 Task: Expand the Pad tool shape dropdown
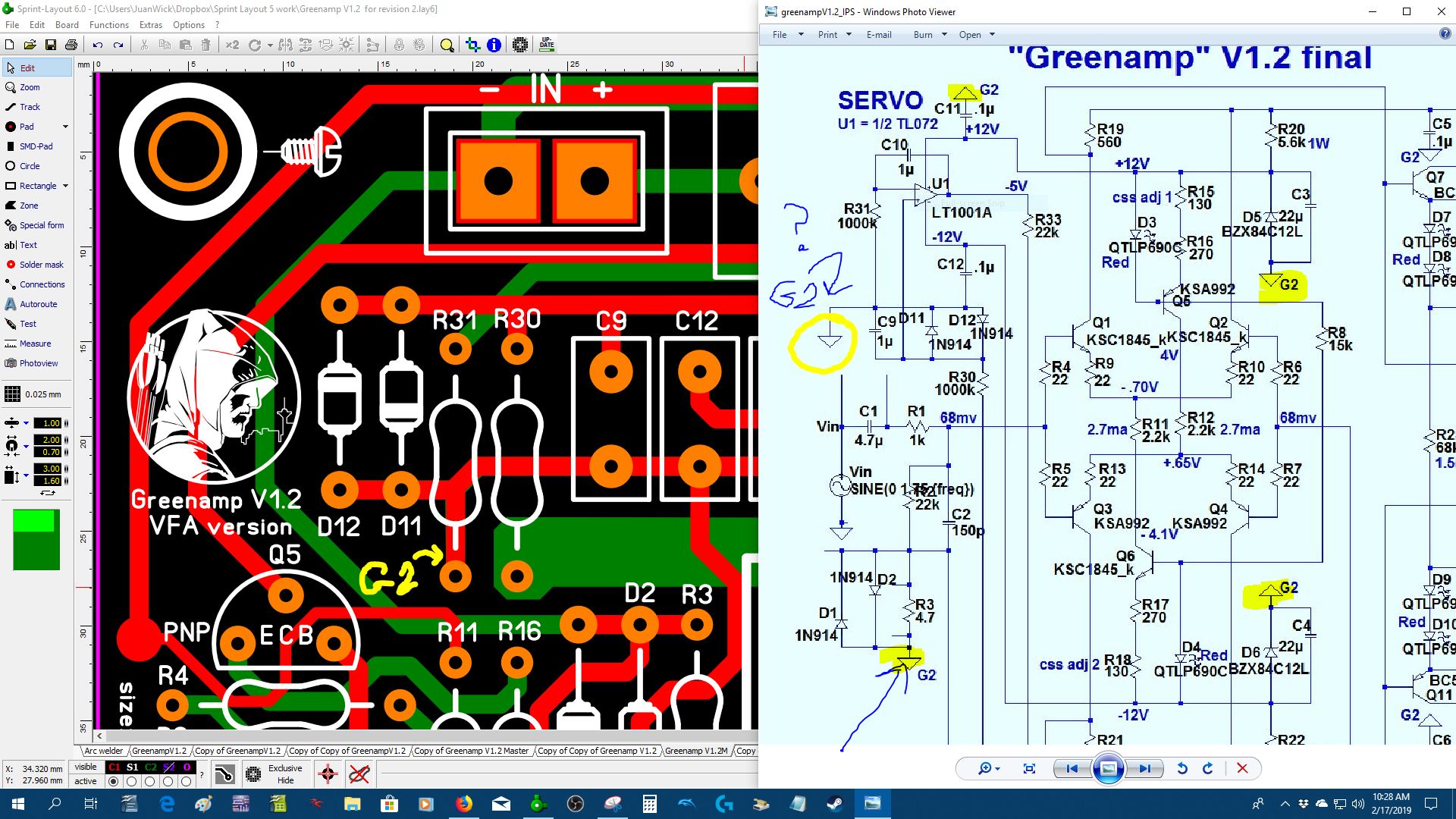[66, 127]
